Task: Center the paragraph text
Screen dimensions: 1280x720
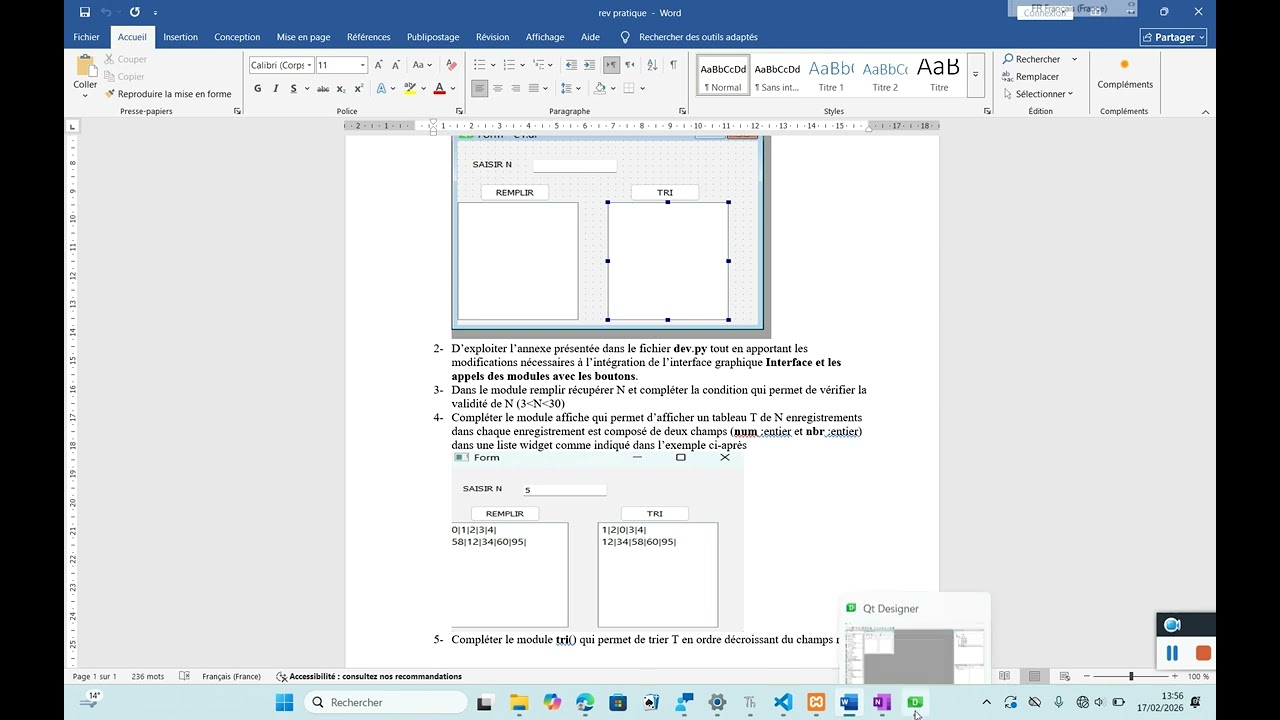Action: (x=498, y=88)
